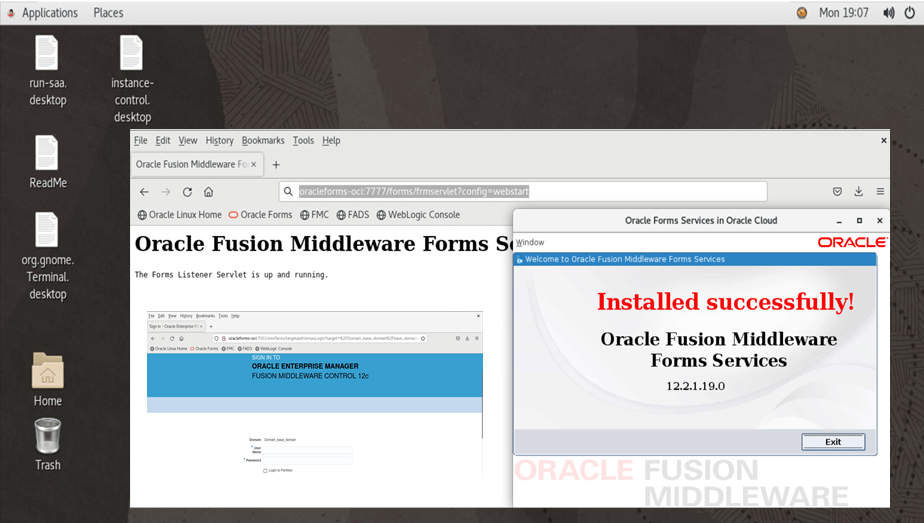924x523 pixels.
Task: Close the Firefox browser window
Action: click(883, 140)
